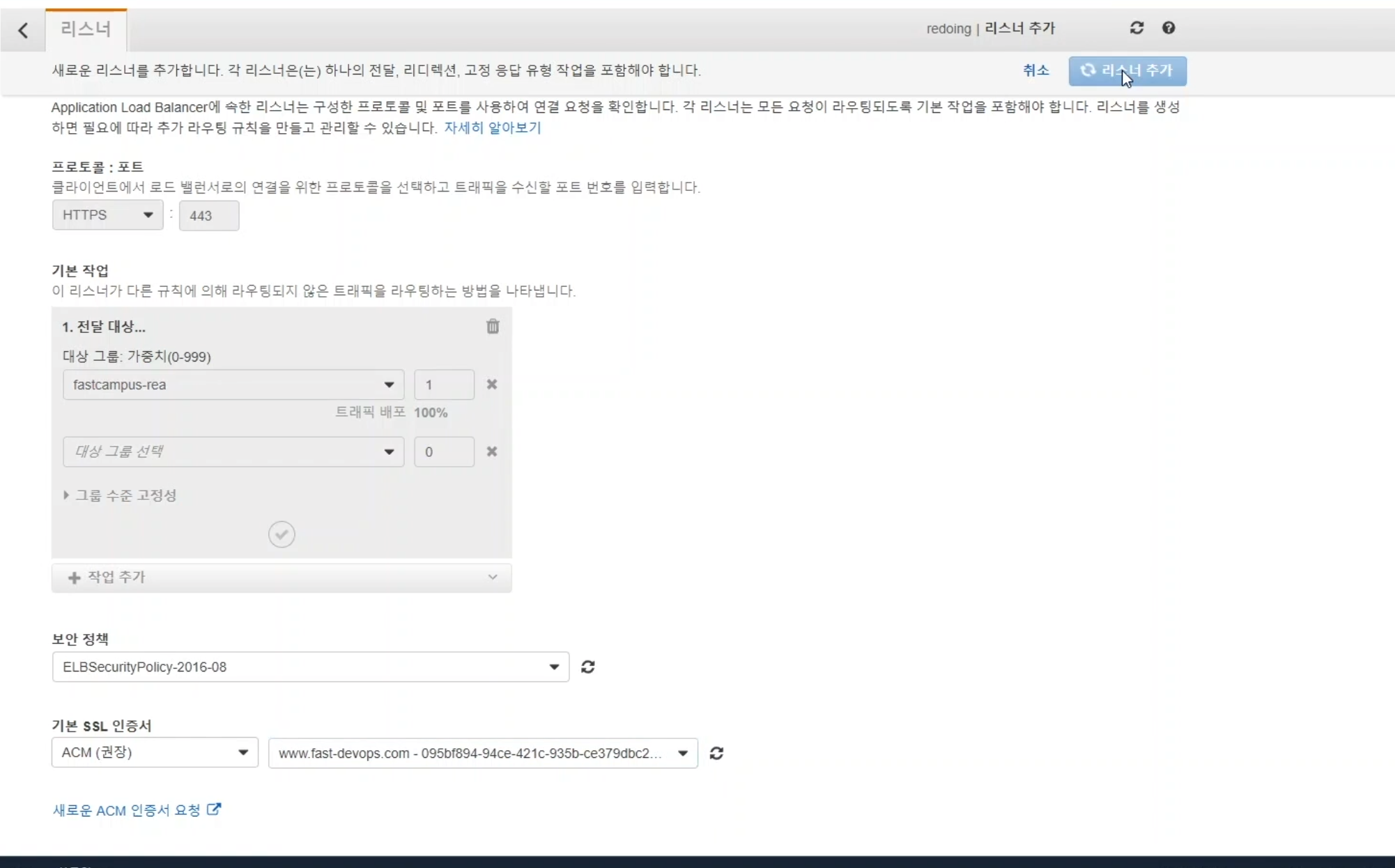
Task: Click the 취소 cancel link
Action: [1035, 70]
